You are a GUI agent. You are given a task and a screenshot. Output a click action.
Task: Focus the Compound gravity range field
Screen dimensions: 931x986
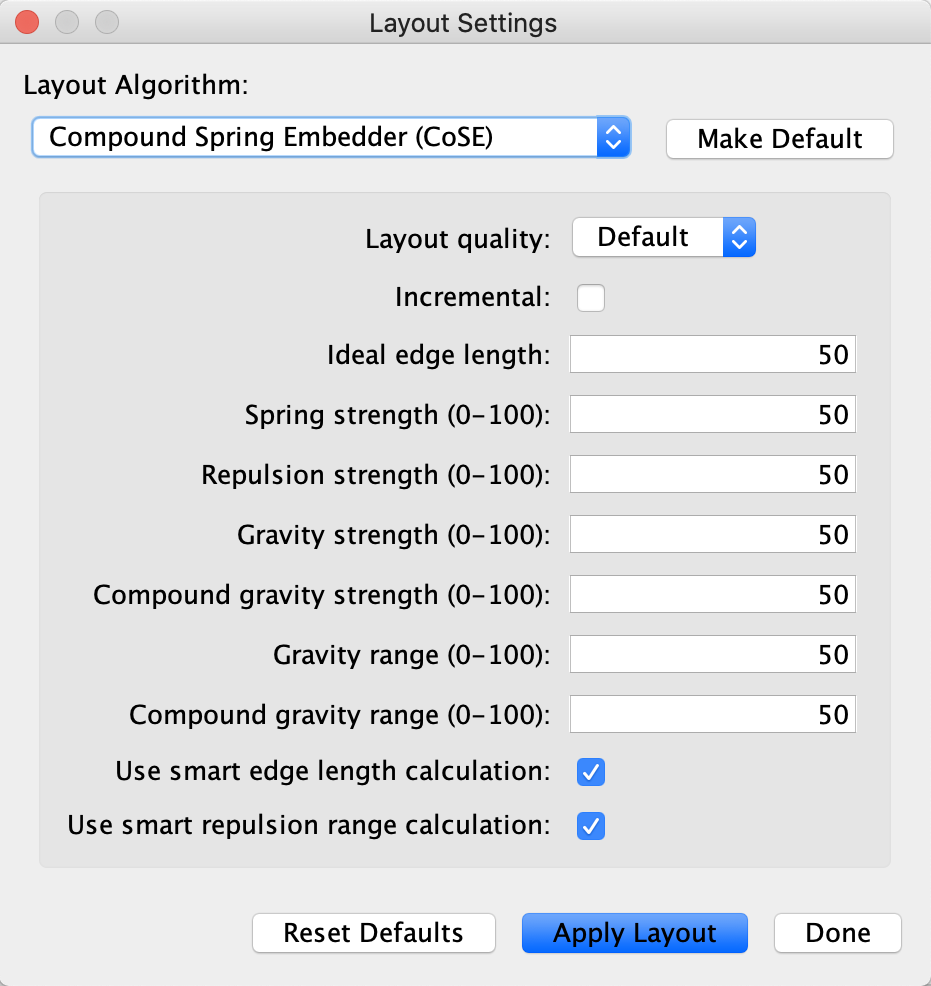[x=712, y=715]
